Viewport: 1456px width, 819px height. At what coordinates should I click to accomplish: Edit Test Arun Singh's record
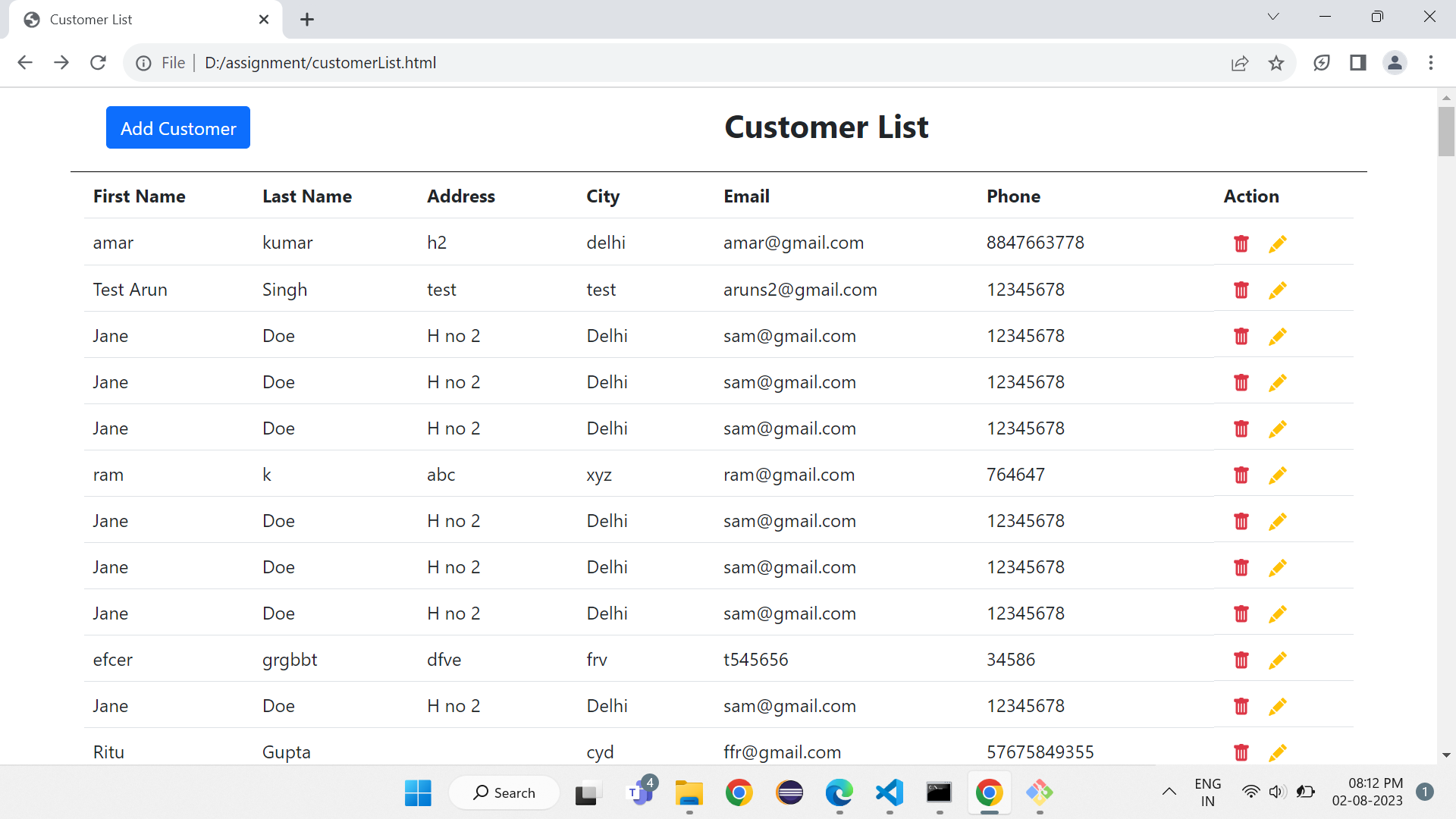1278,290
